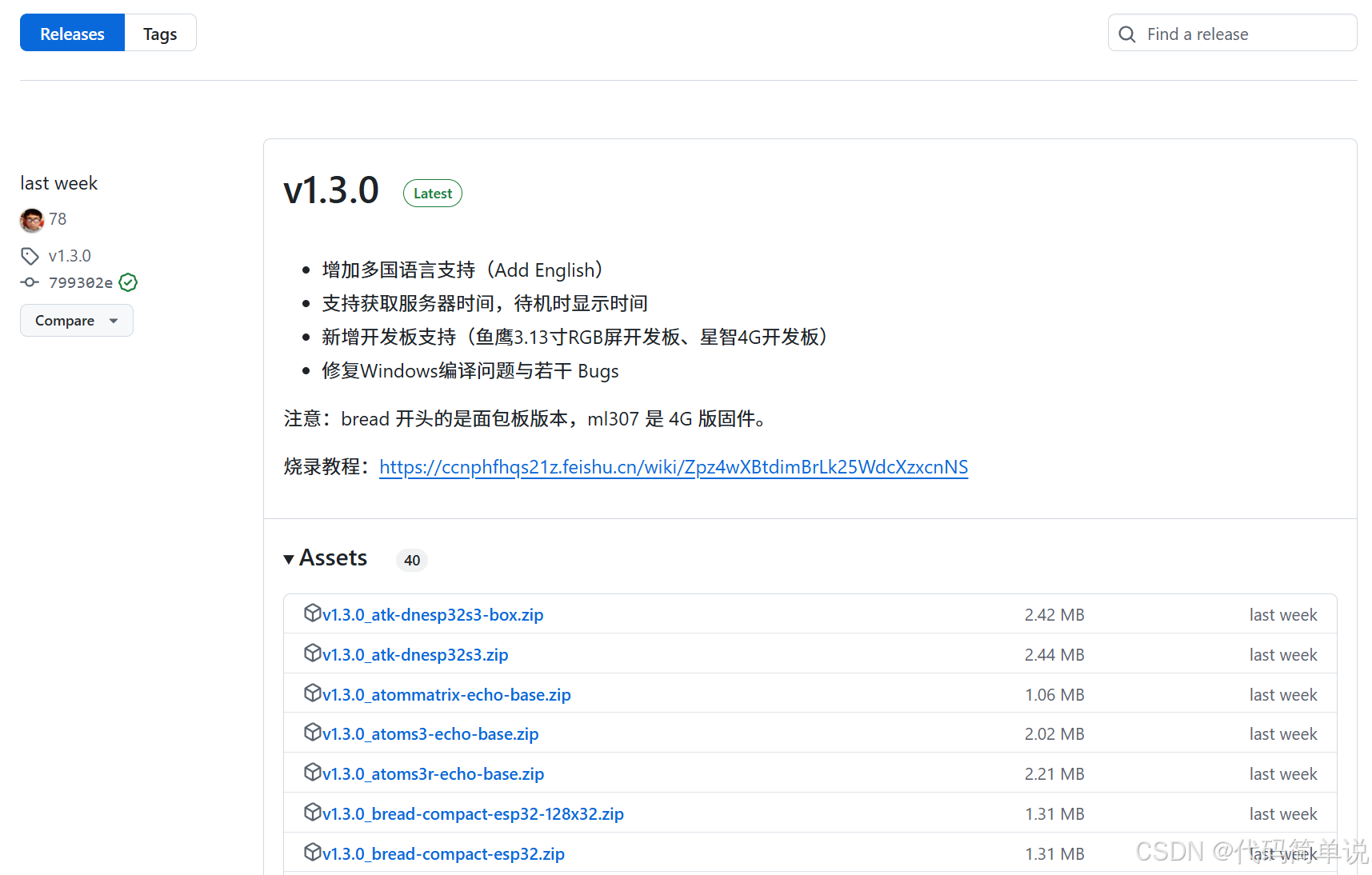Click 'last week' date in atommatrix-echo-base row
Image resolution: width=1372 pixels, height=875 pixels.
[1283, 695]
